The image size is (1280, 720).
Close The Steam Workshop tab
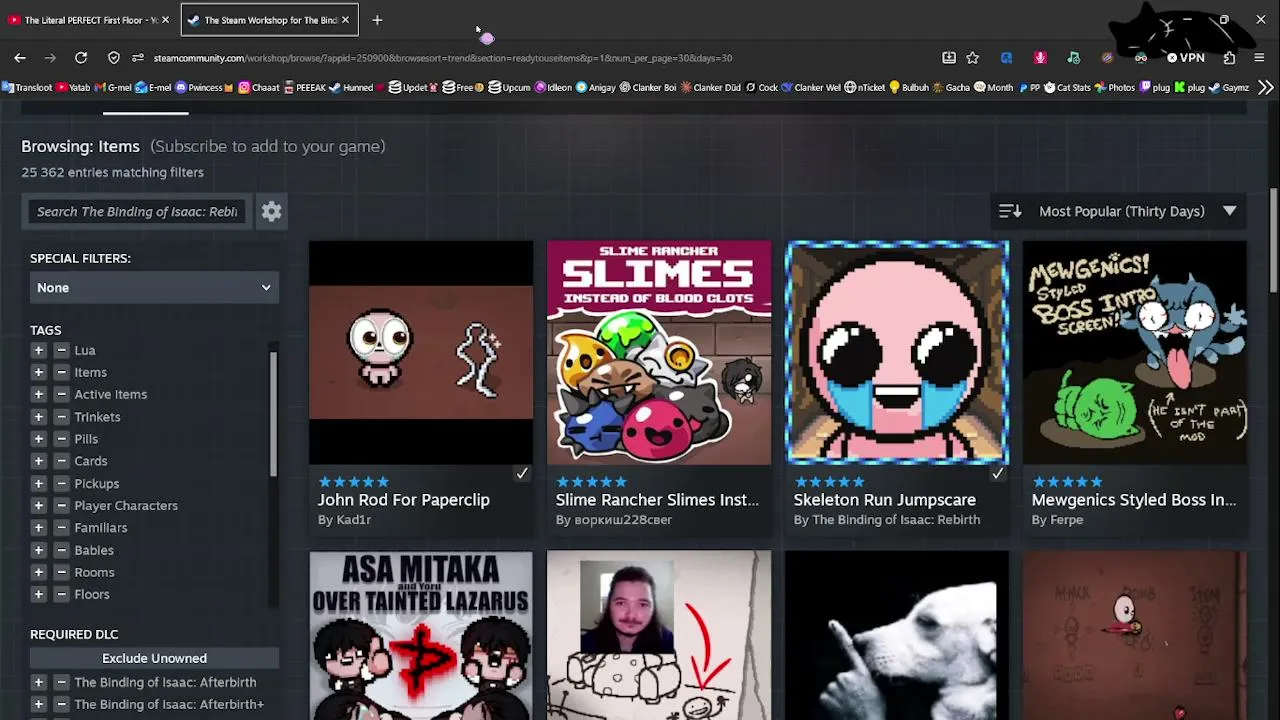coord(345,20)
